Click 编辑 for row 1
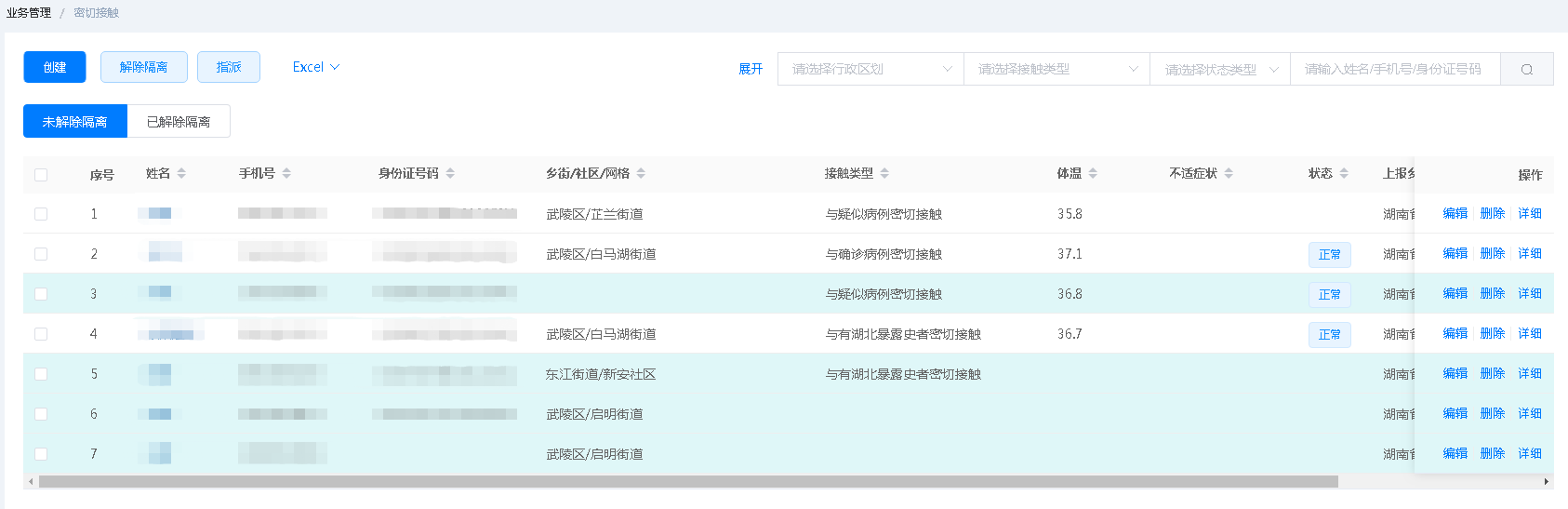Screen dimensions: 1568x509 pos(1455,213)
